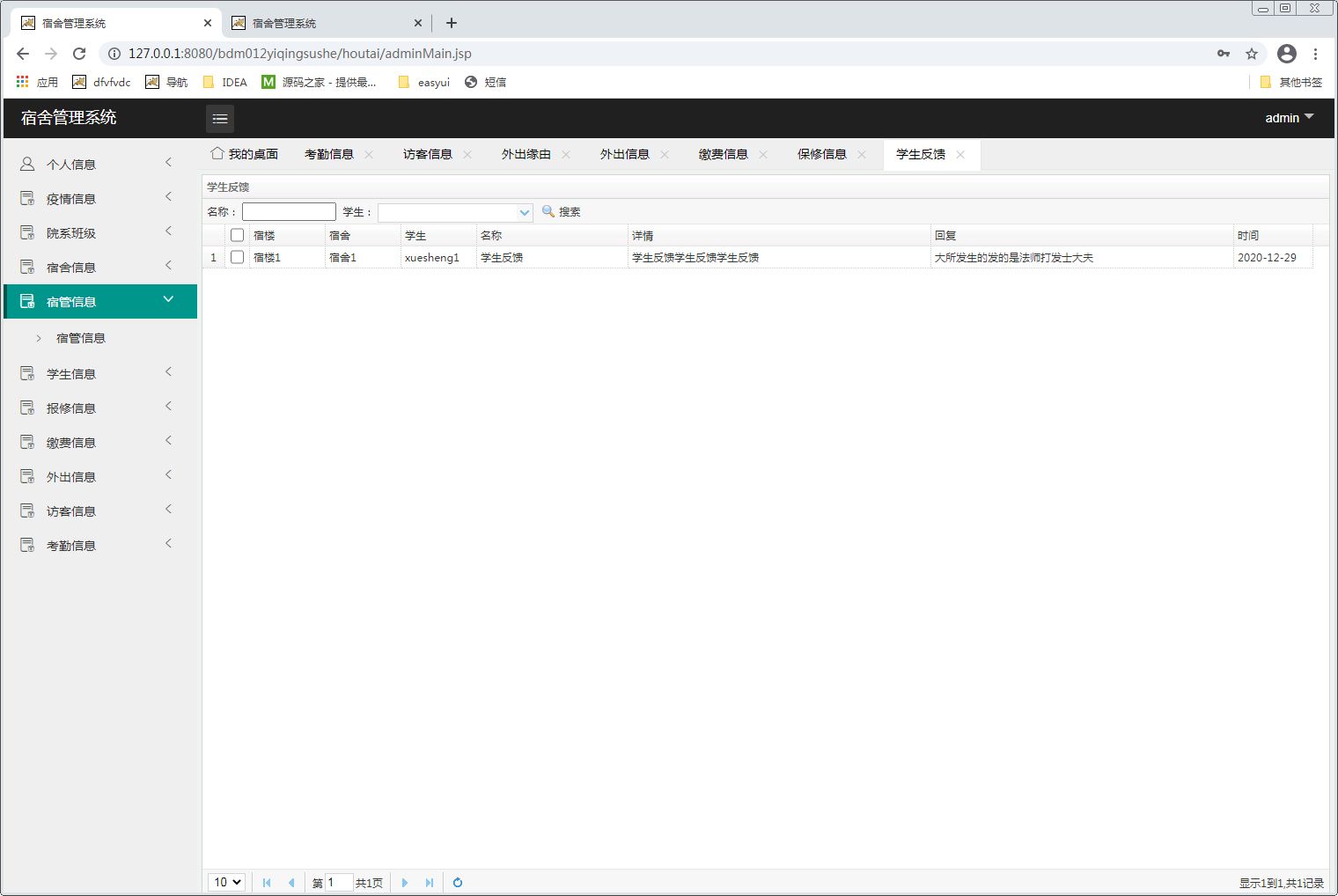This screenshot has height=896, width=1338.
Task: Click the 访客信息 sidebar icon
Action: tap(27, 510)
